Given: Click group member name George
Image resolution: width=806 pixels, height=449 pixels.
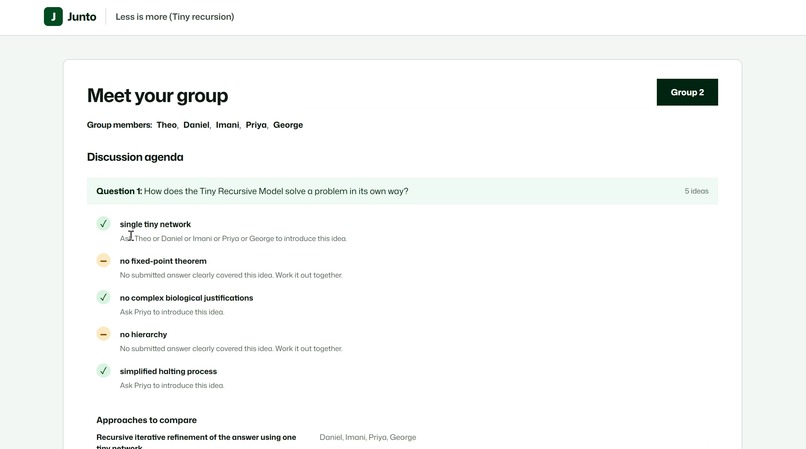Looking at the screenshot, I should [288, 125].
